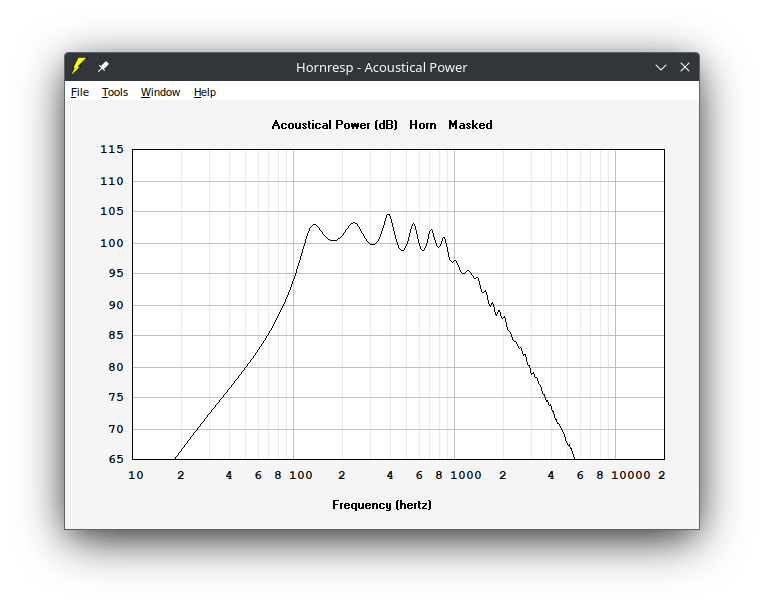Click the 80 dB axis value
This screenshot has height=606, width=764.
(116, 367)
